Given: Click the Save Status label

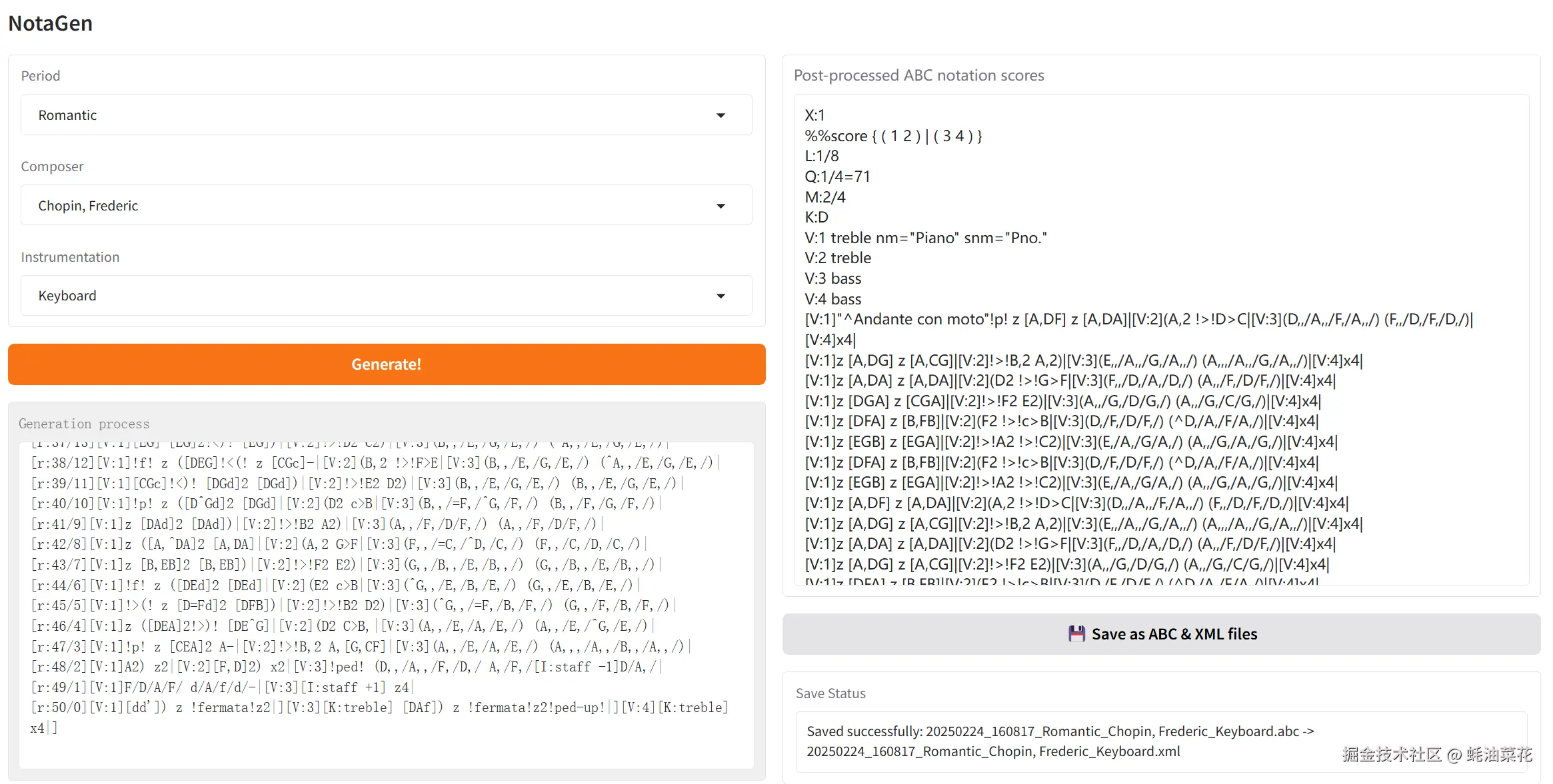Looking at the screenshot, I should [830, 693].
